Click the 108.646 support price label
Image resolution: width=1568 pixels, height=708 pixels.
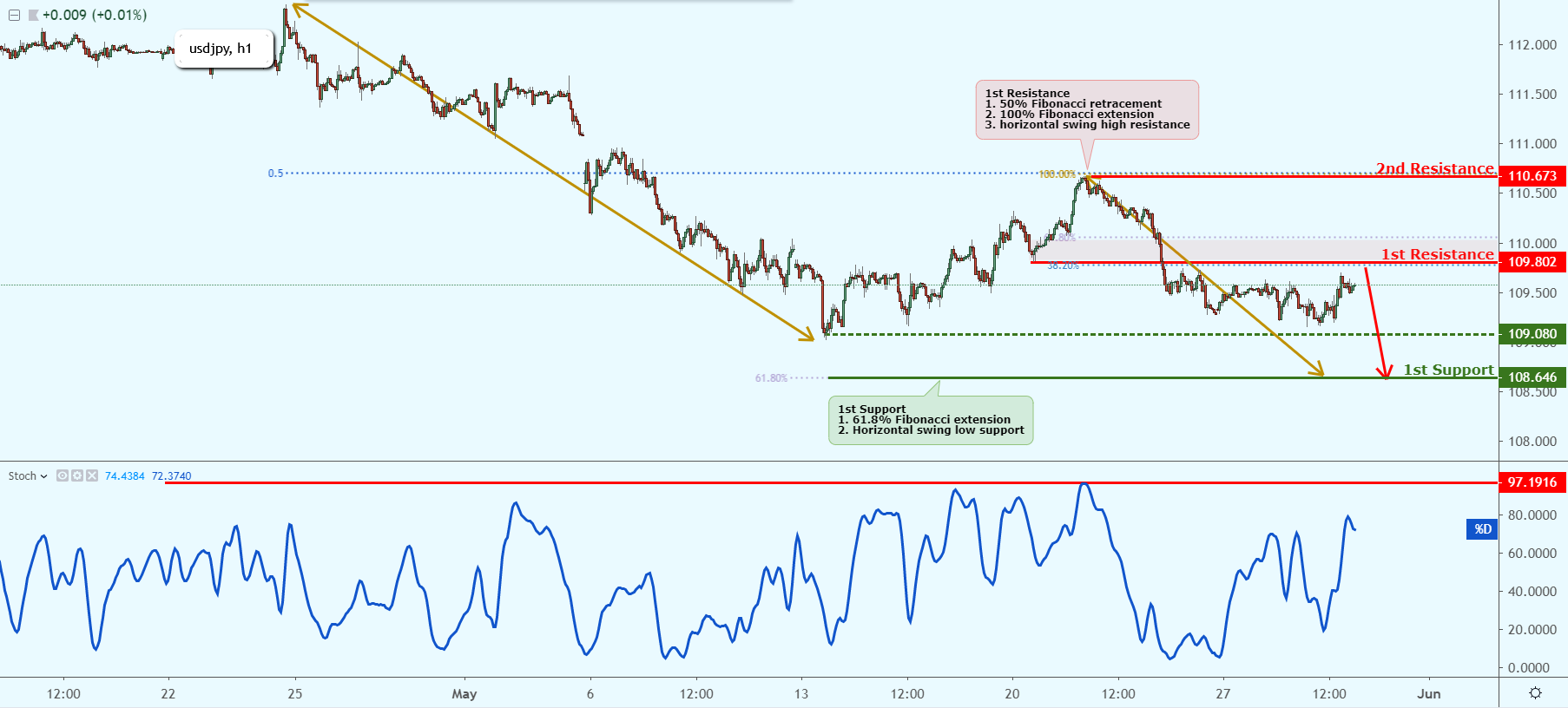tap(1532, 377)
